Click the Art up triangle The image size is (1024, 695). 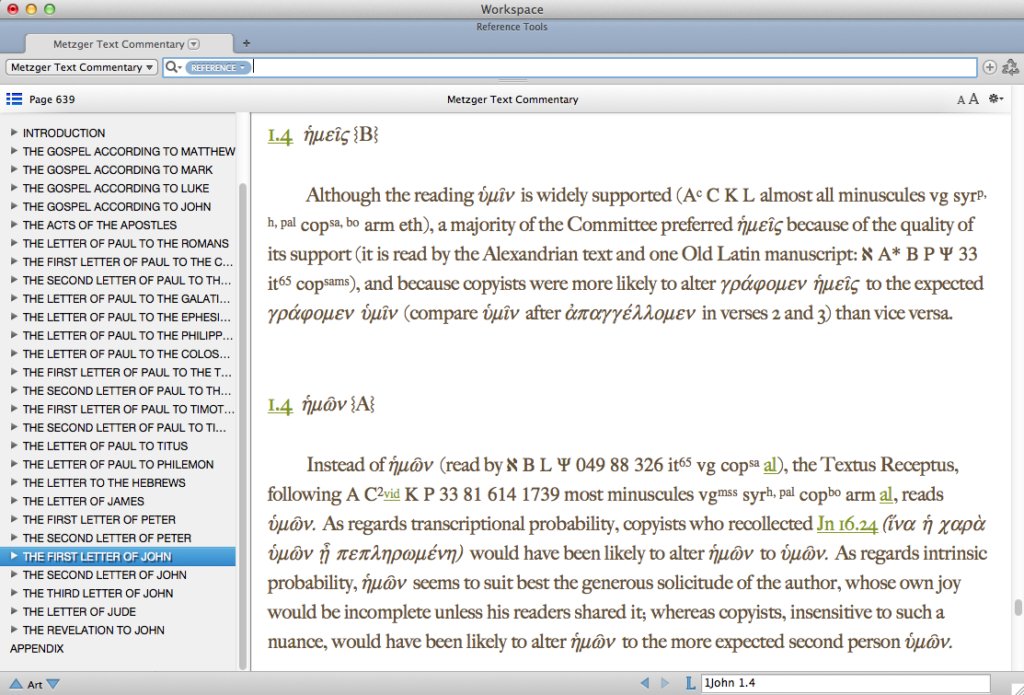[16, 684]
